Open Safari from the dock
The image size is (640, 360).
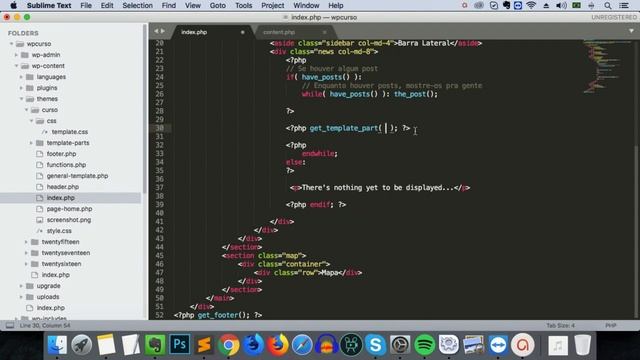[302, 344]
